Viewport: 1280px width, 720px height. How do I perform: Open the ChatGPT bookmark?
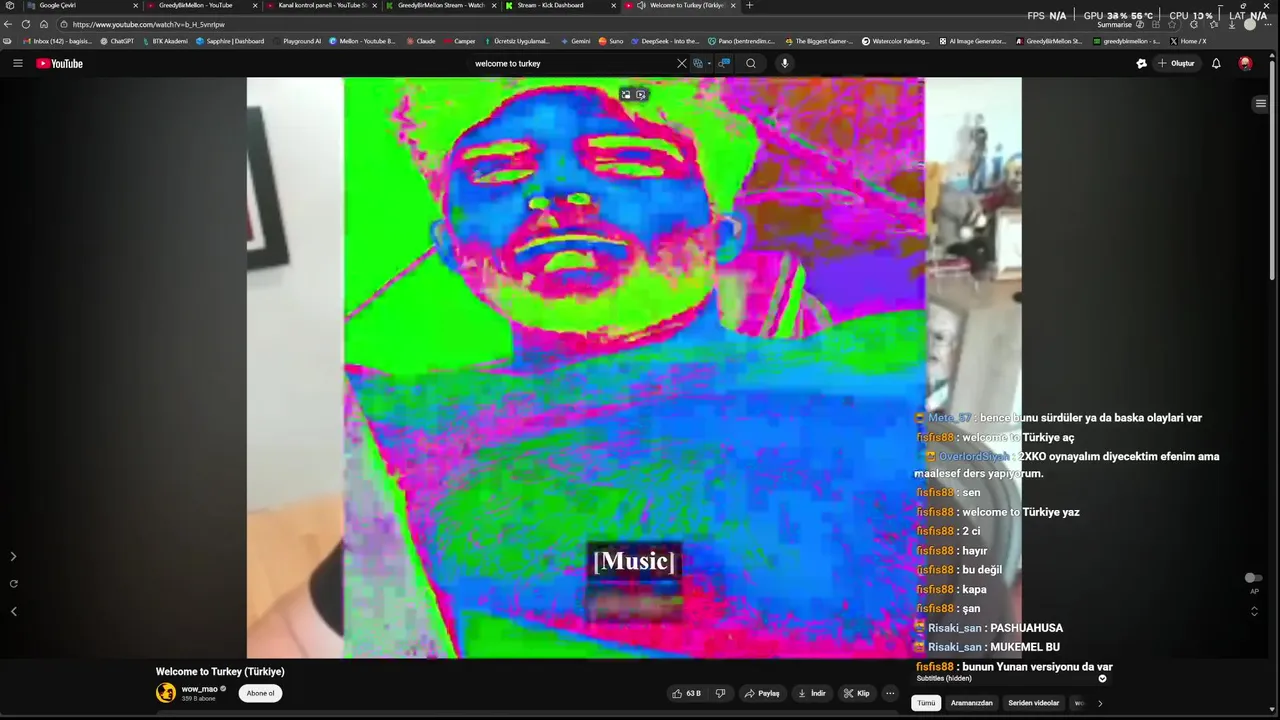coord(117,41)
